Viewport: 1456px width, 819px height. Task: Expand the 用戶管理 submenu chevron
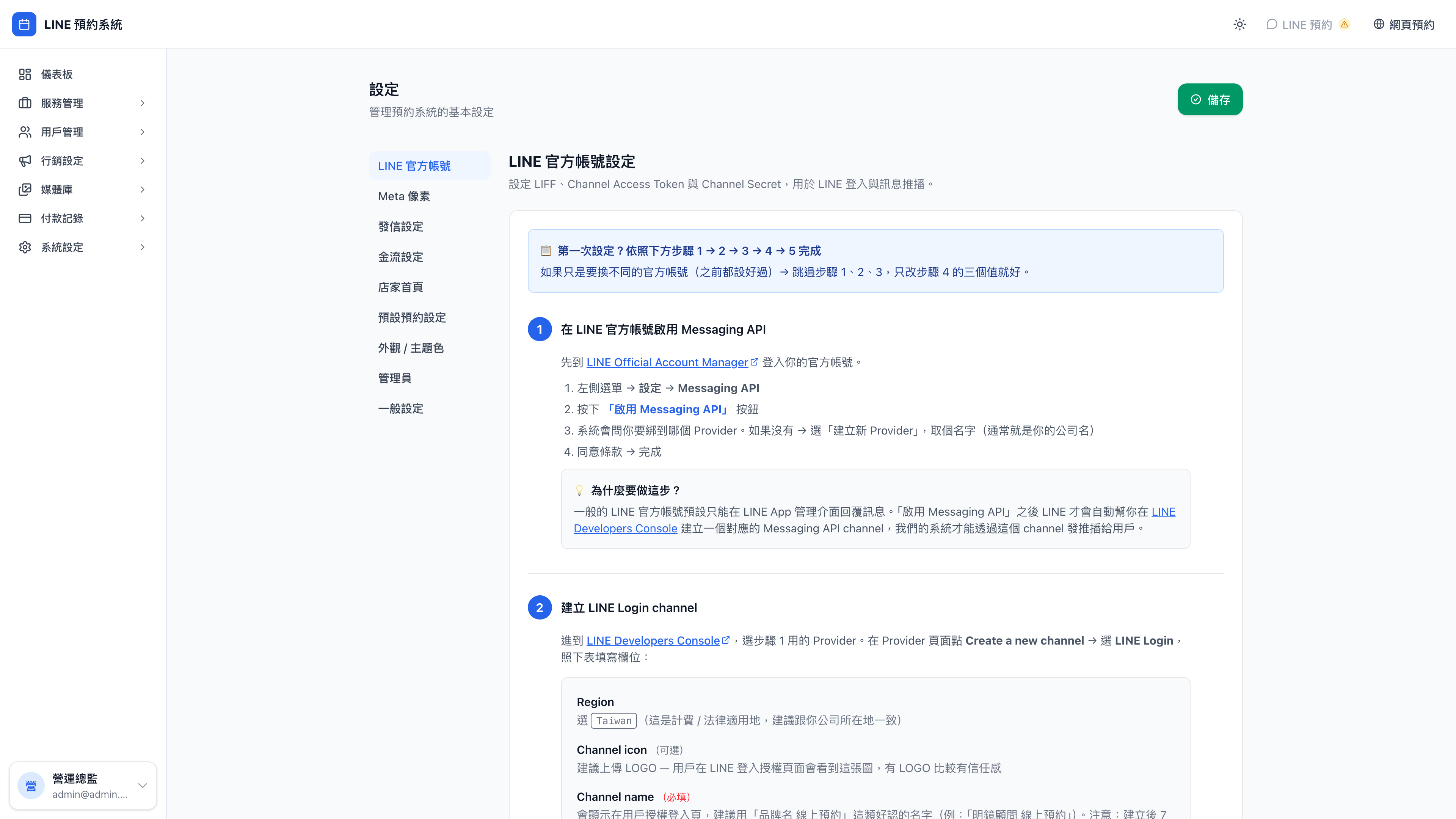pyautogui.click(x=143, y=132)
